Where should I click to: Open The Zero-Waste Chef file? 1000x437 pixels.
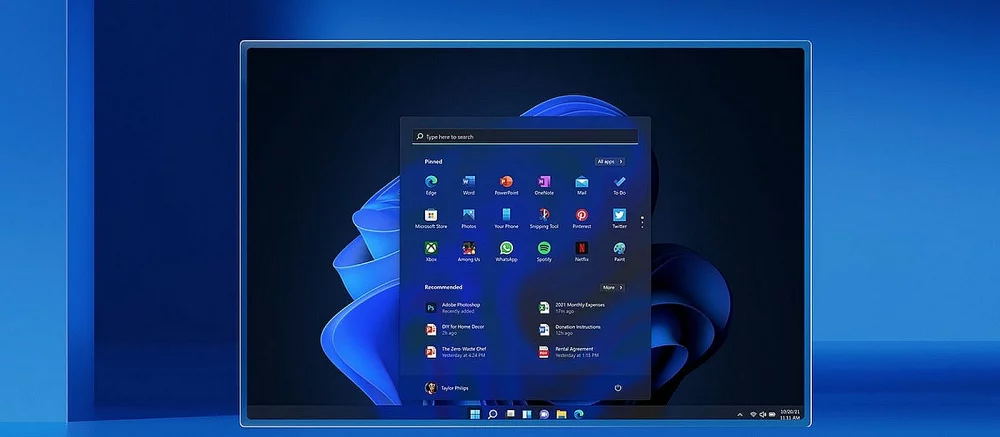click(x=456, y=352)
